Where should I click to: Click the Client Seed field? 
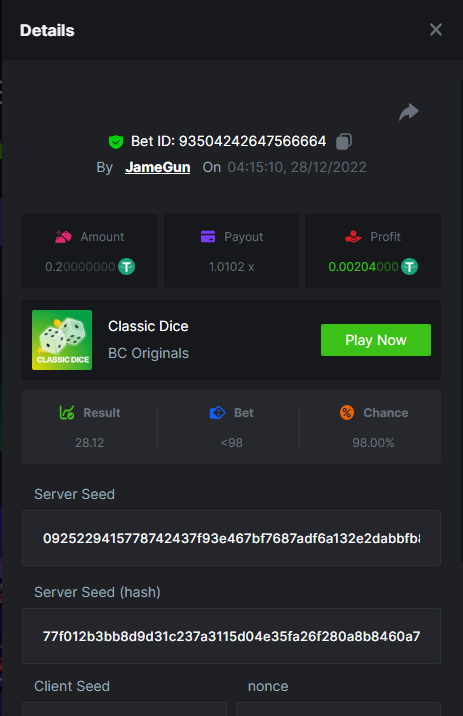tap(124, 709)
